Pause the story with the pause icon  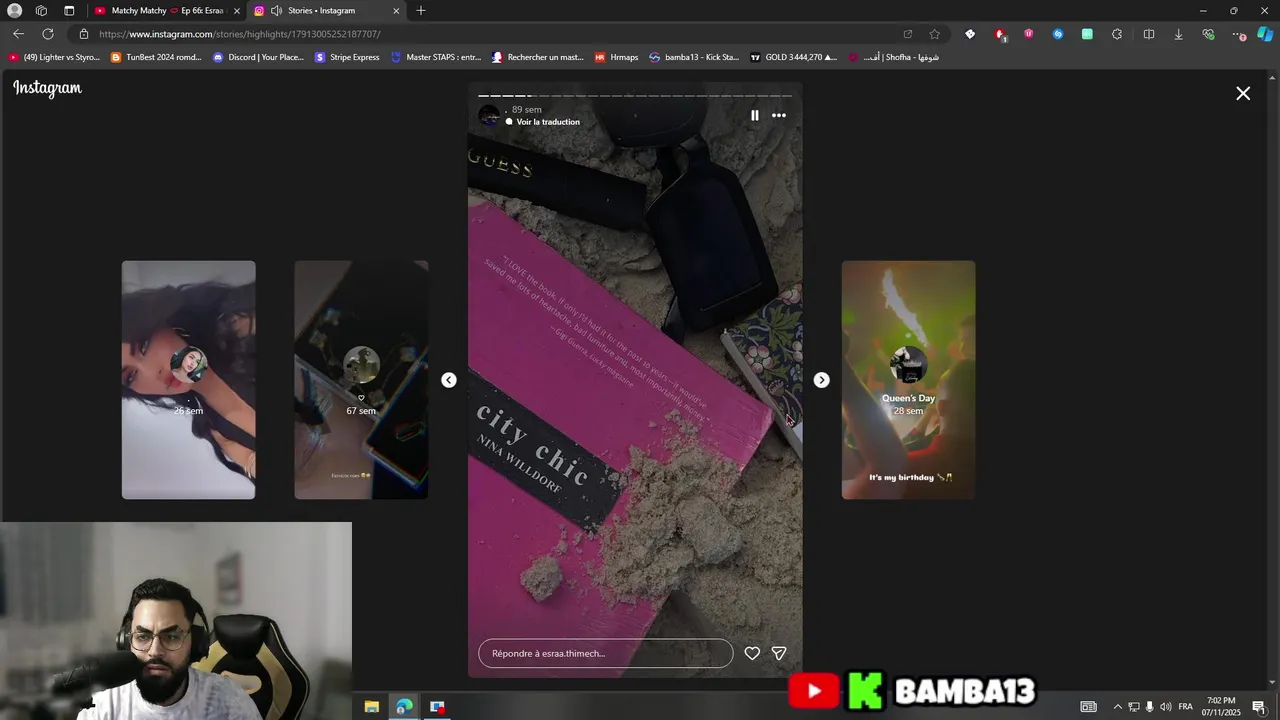pyautogui.click(x=754, y=115)
